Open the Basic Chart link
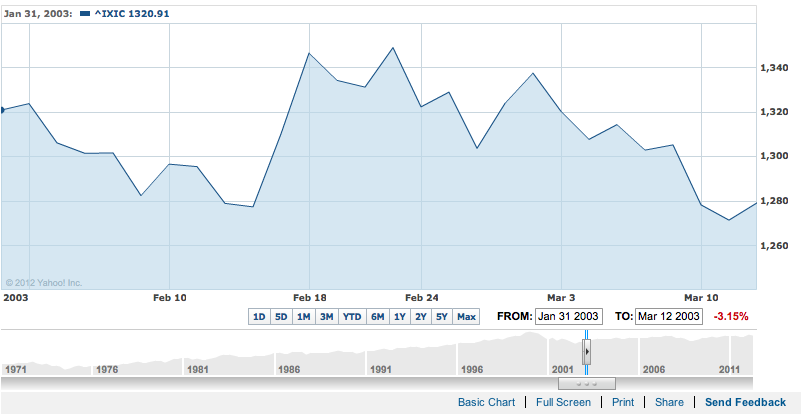Image resolution: width=806 pixels, height=417 pixels. [x=486, y=402]
